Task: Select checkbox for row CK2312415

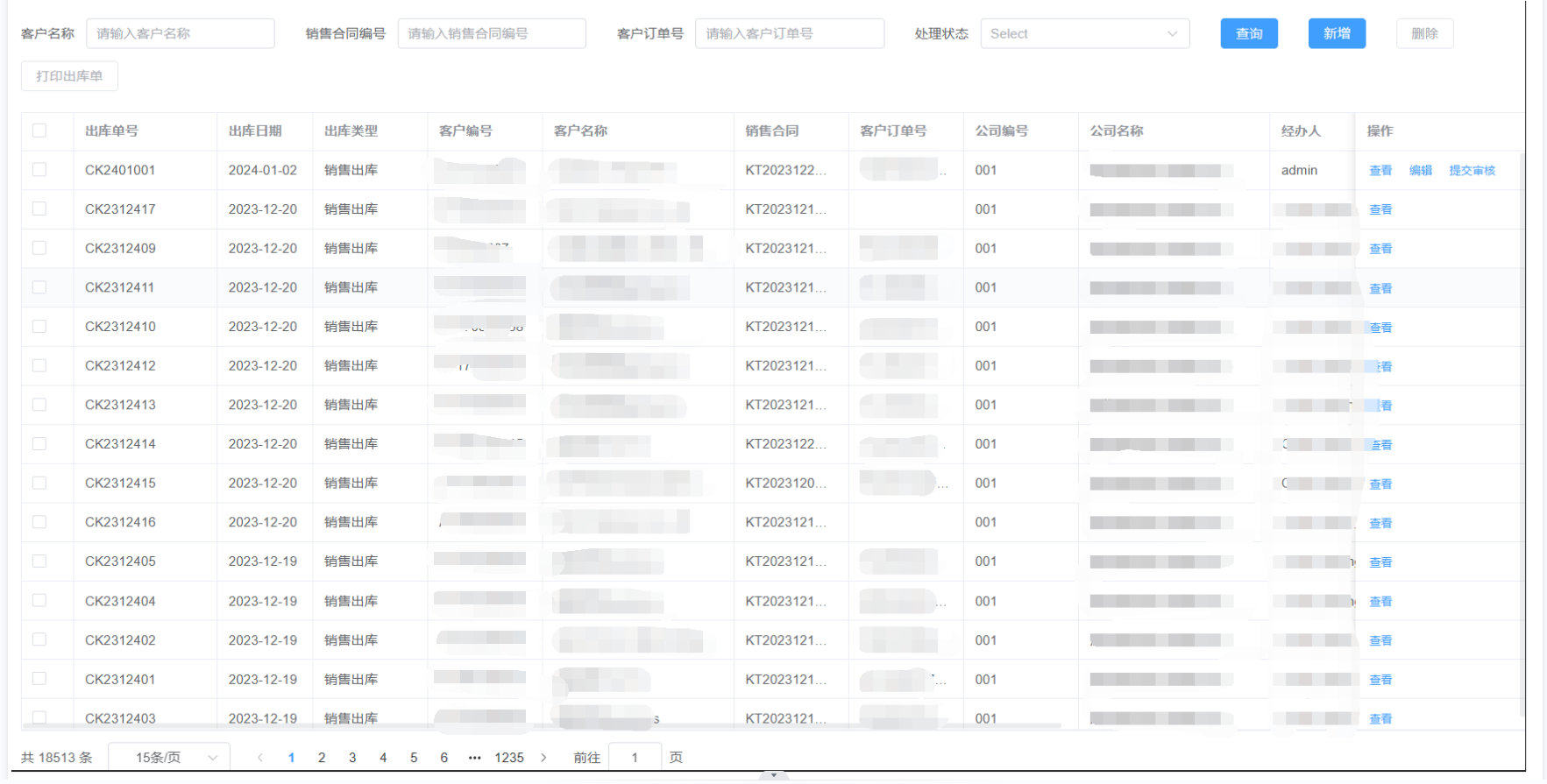Action: (x=39, y=483)
